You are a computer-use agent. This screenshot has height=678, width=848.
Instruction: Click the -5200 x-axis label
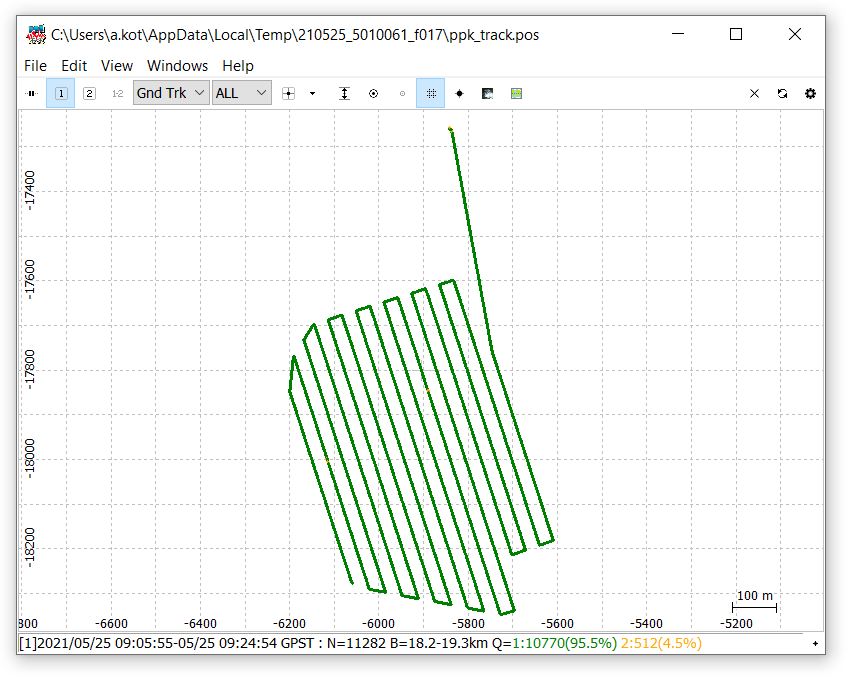[736, 623]
